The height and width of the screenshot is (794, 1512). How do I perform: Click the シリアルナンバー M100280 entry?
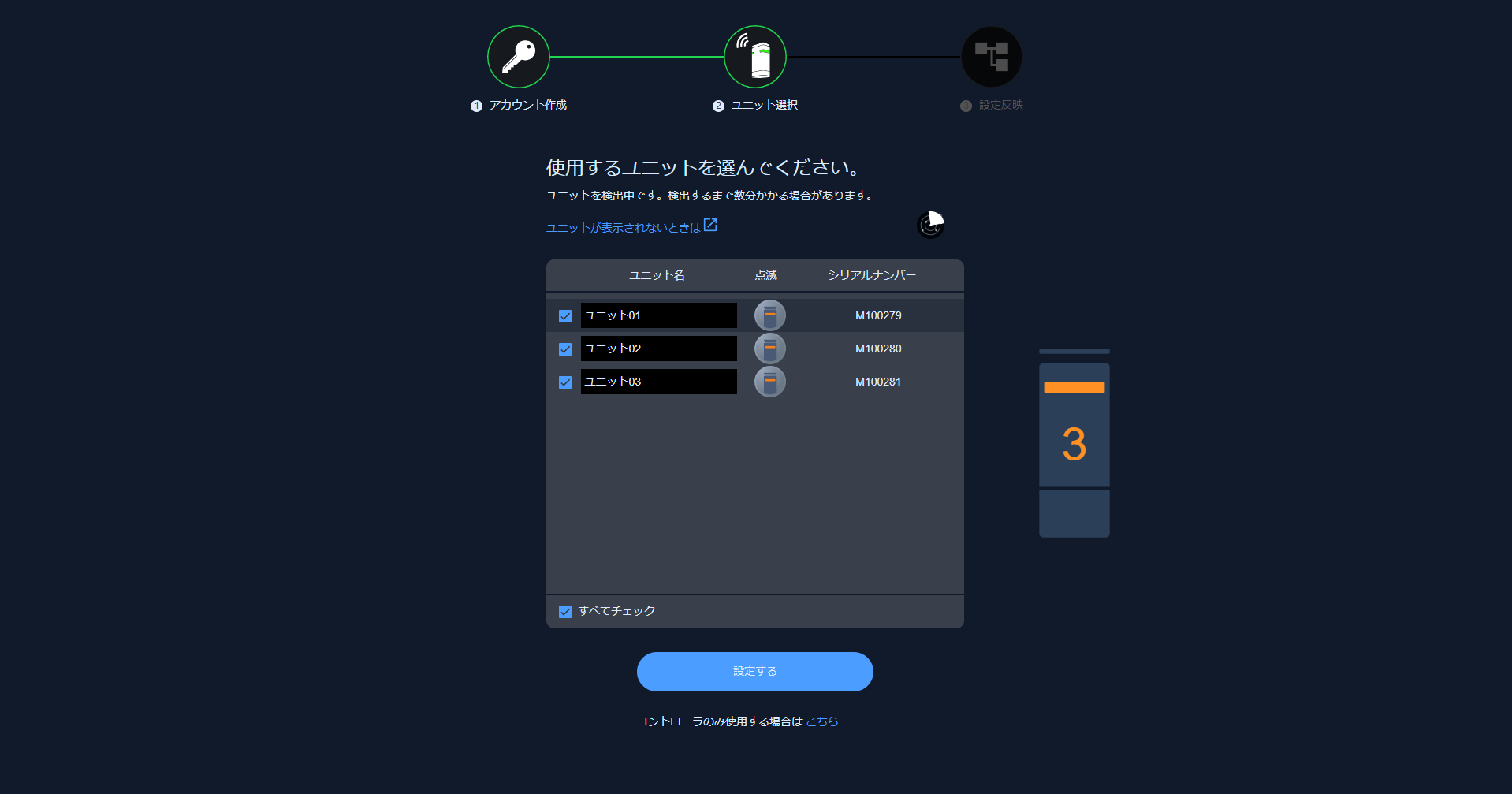(x=878, y=348)
